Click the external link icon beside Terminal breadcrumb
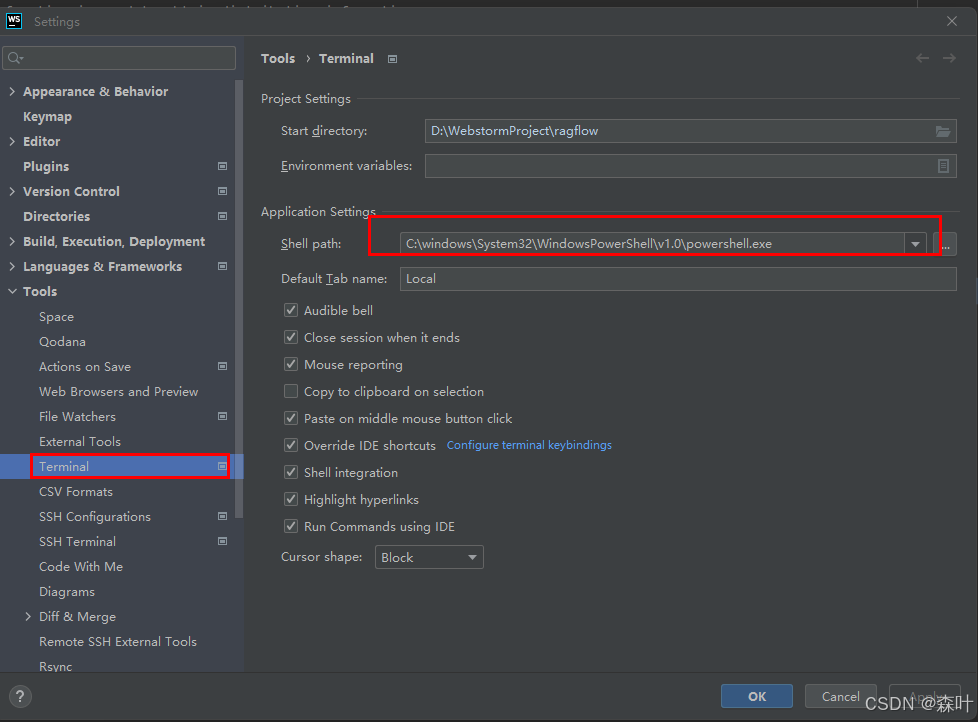 pos(391,58)
